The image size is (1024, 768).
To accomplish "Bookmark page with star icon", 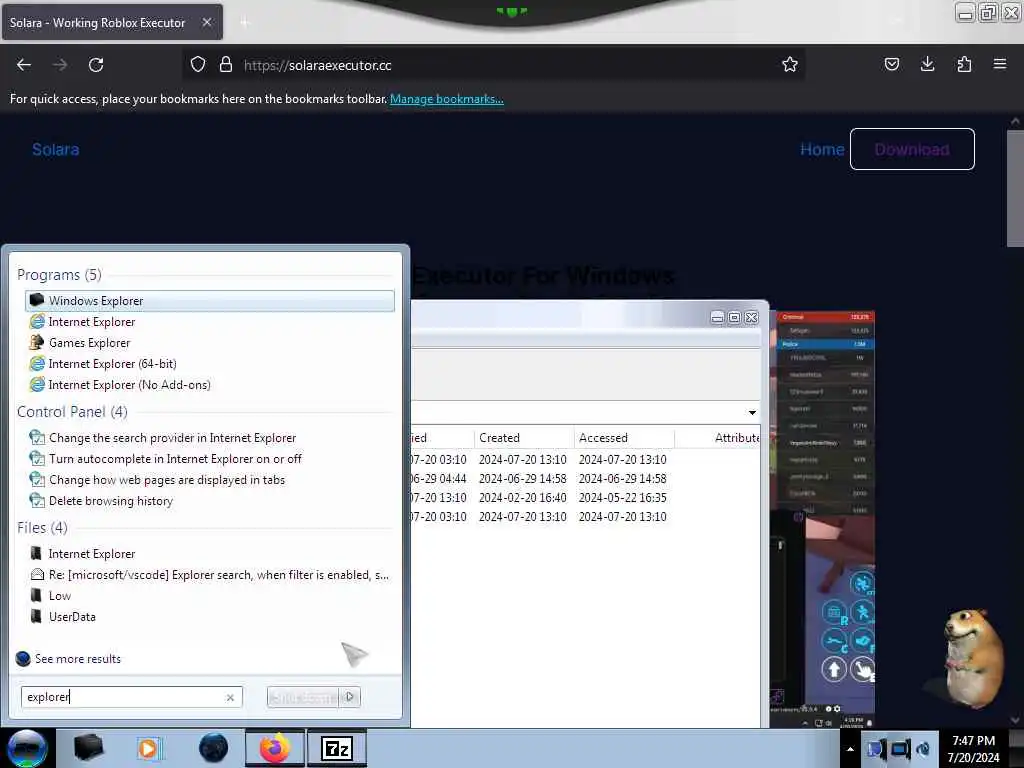I will 790,65.
